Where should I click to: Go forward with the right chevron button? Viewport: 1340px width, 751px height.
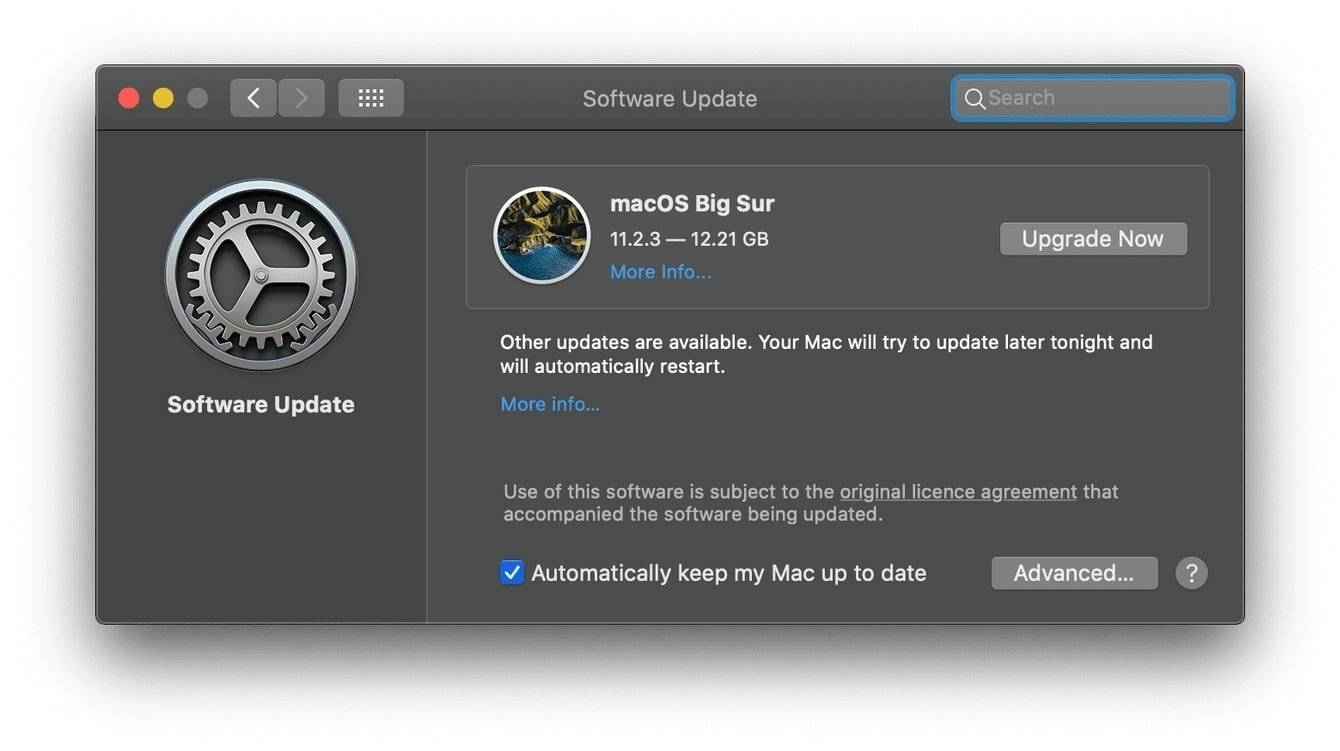tap(301, 98)
